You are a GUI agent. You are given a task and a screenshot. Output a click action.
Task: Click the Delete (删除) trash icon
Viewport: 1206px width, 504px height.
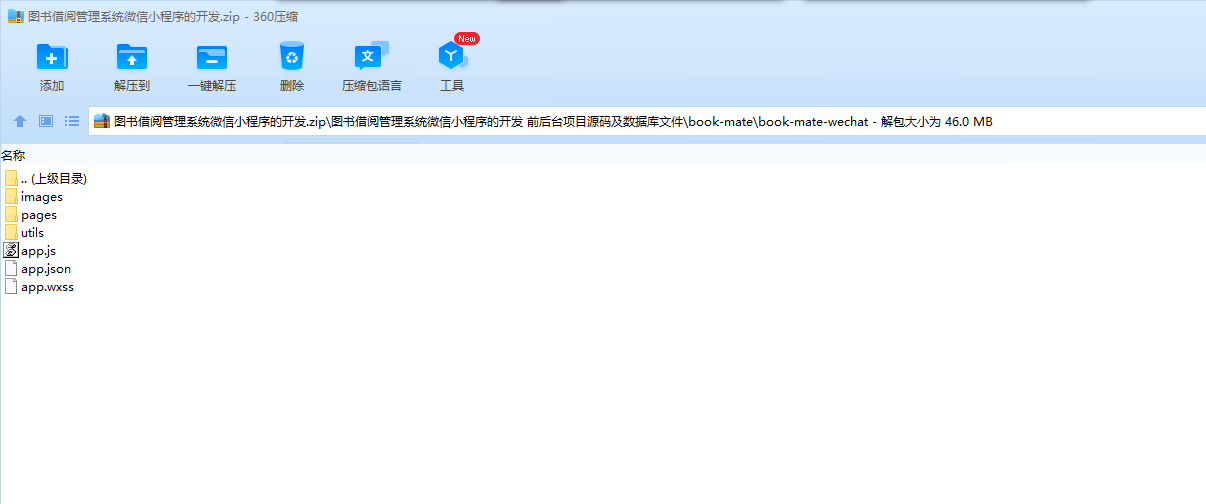pyautogui.click(x=292, y=56)
